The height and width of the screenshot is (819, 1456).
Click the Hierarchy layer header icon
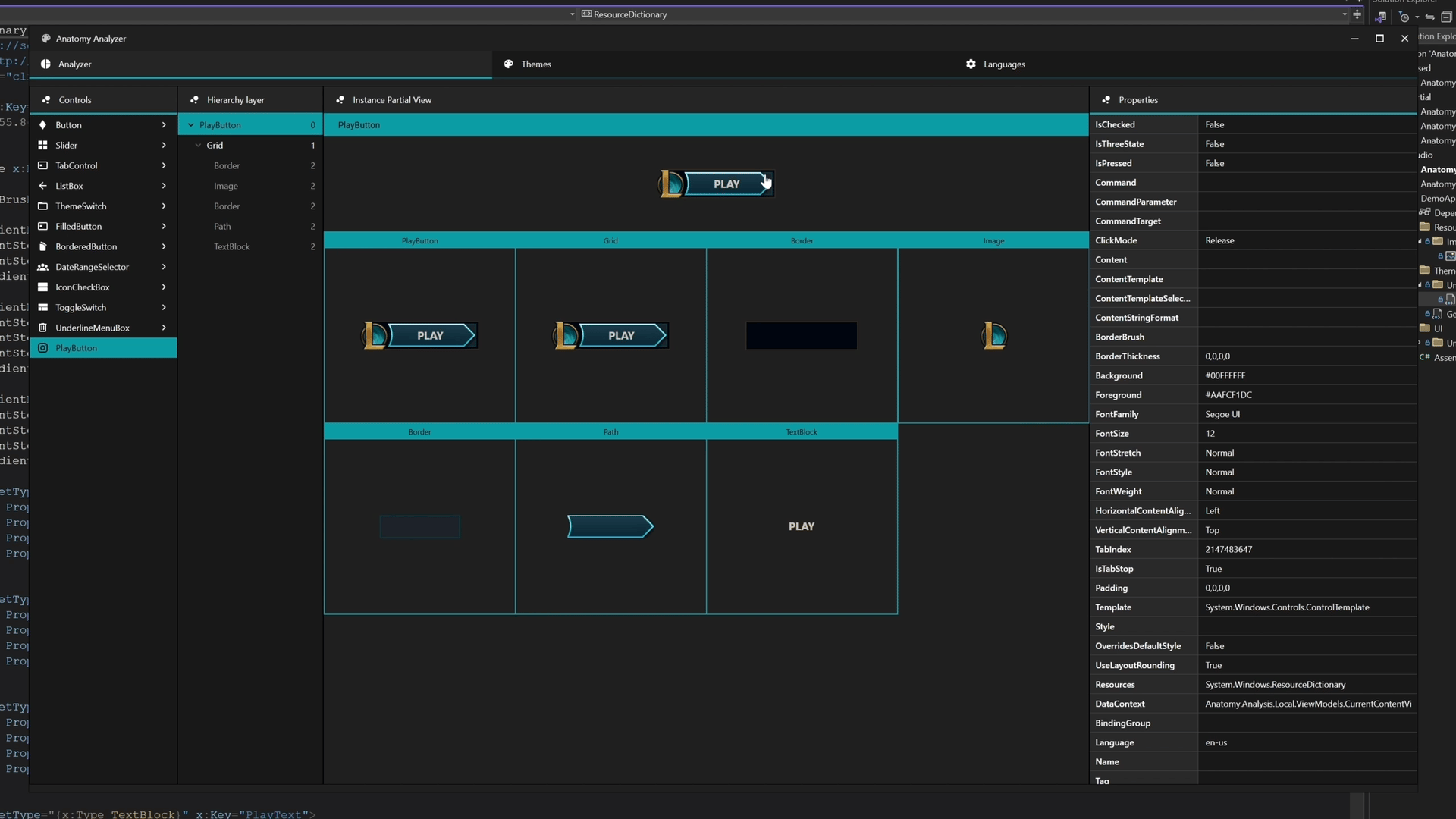[194, 100]
